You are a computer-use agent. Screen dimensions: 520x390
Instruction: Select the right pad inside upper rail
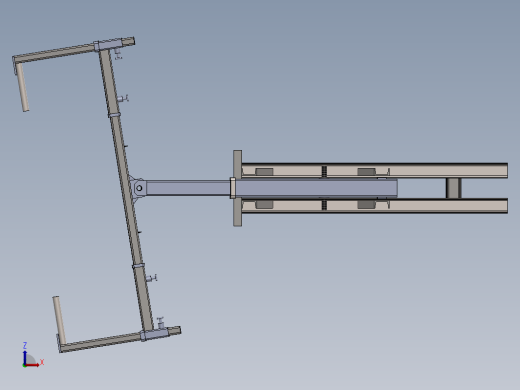coord(366,172)
